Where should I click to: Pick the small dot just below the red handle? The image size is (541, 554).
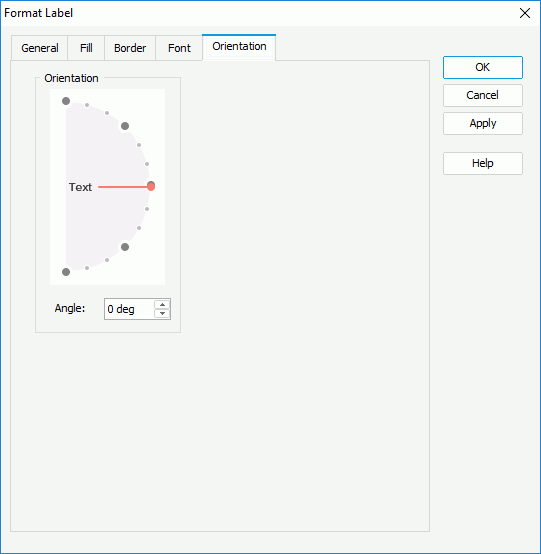[x=147, y=209]
